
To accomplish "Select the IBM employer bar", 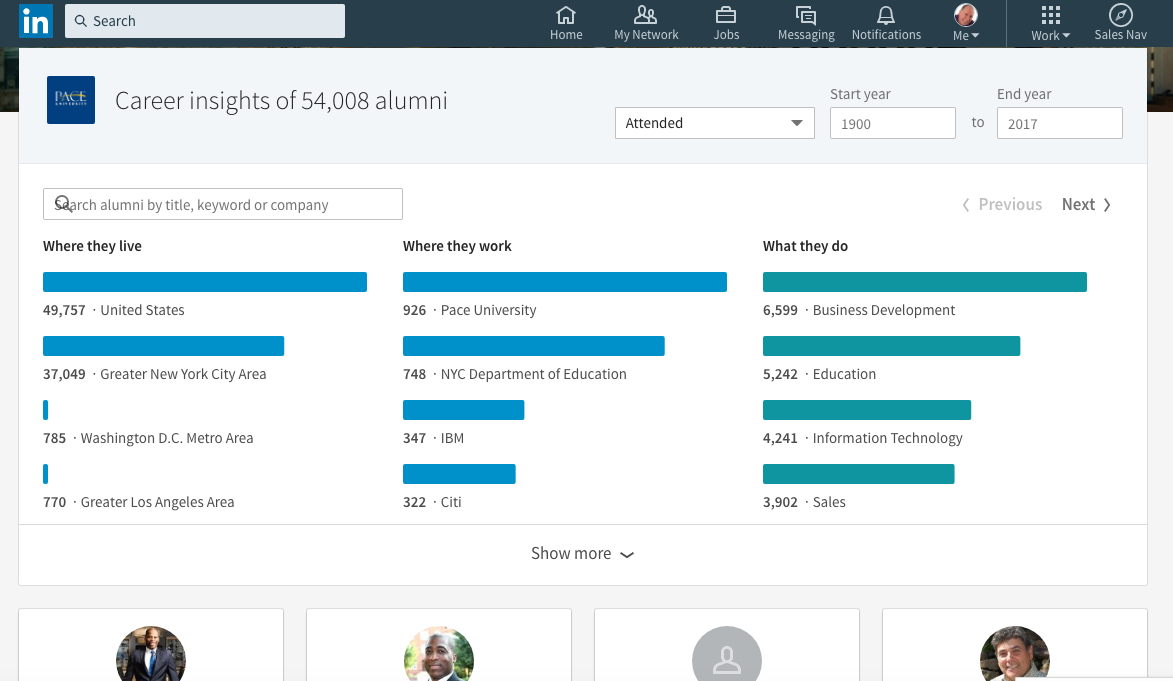I will [464, 410].
